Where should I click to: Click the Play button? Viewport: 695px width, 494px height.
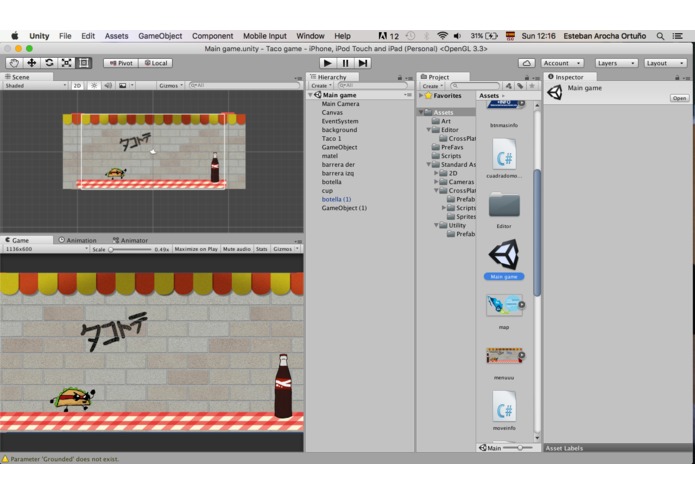(x=327, y=63)
